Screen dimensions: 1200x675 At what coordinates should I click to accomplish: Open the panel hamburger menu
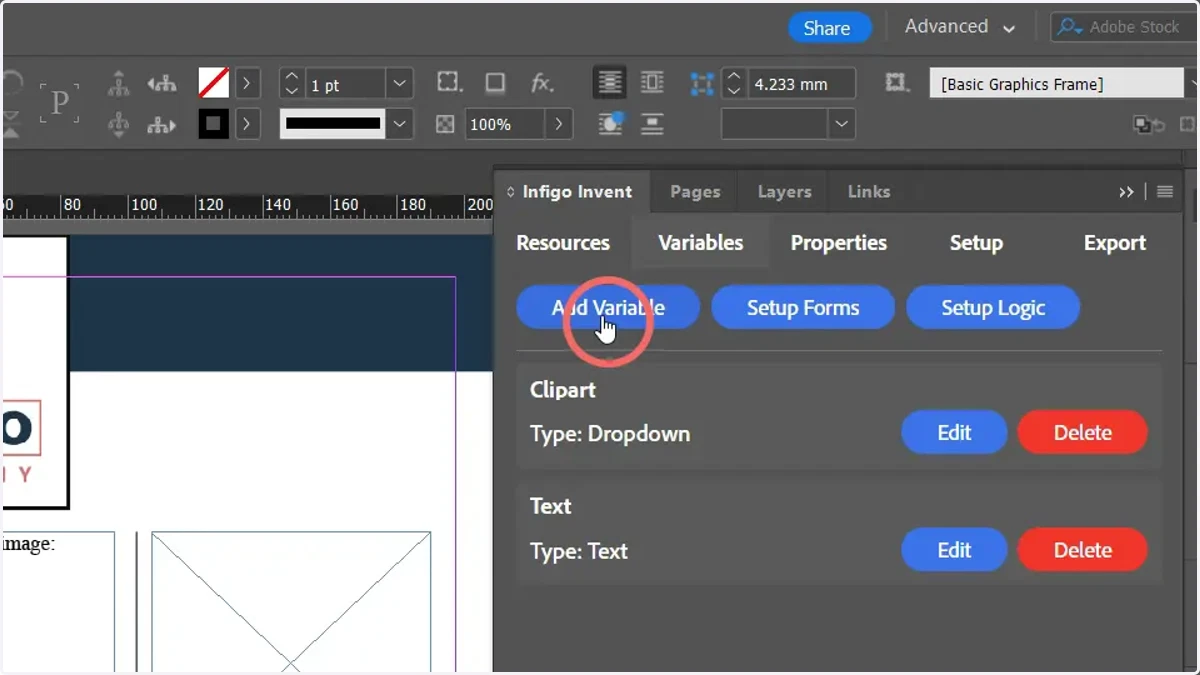(x=1165, y=192)
